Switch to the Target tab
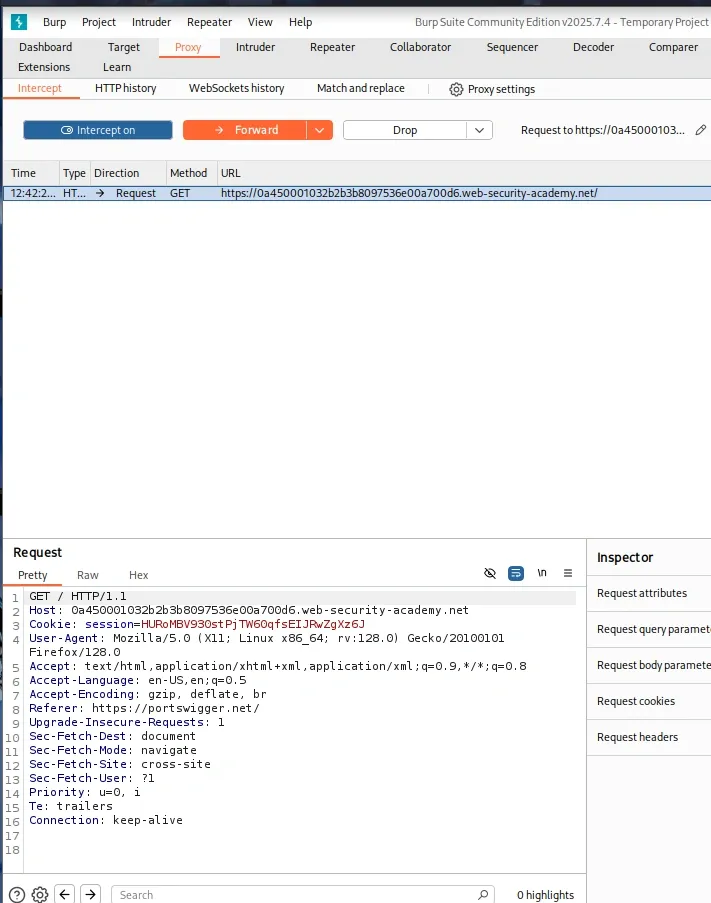 (x=124, y=47)
